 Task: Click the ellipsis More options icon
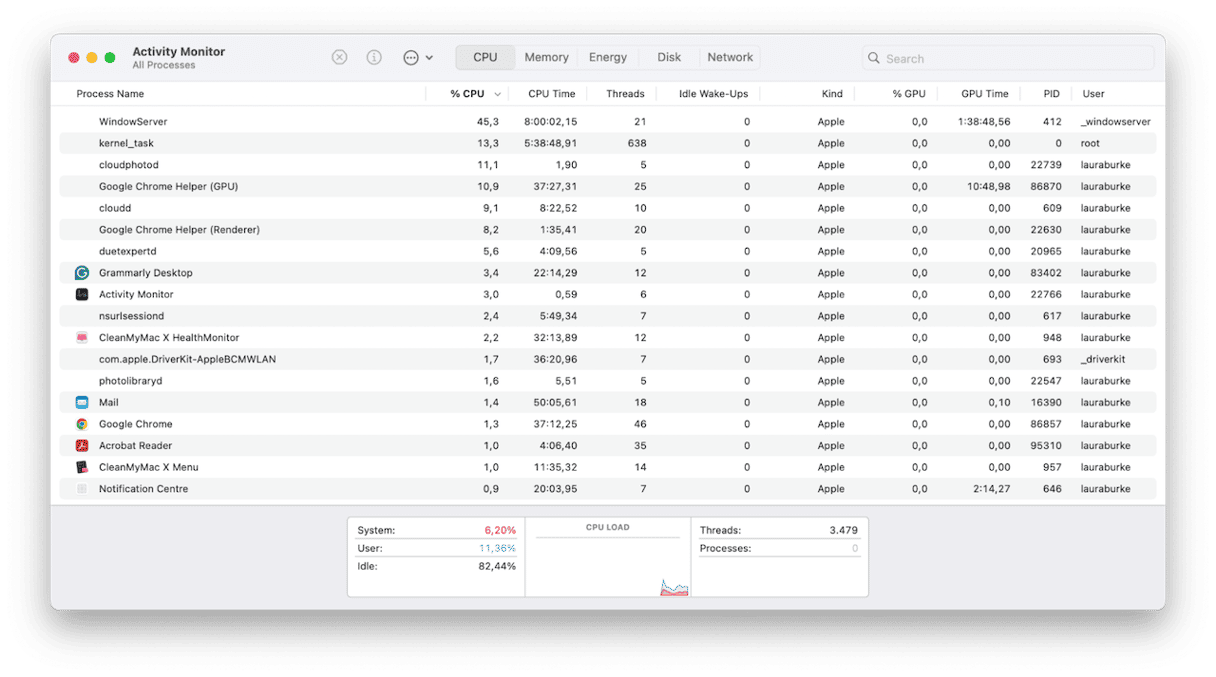(412, 57)
